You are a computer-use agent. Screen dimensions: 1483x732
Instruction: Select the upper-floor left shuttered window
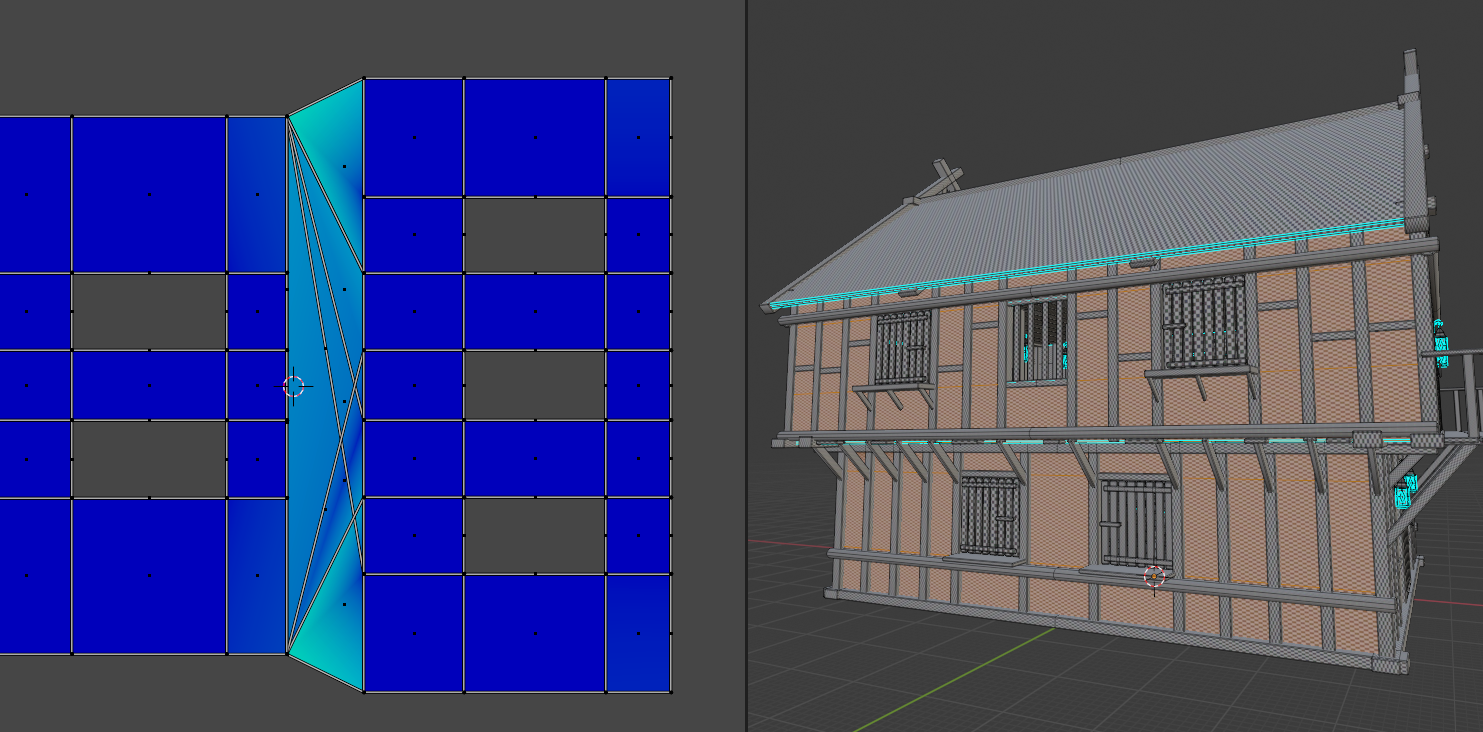[904, 348]
